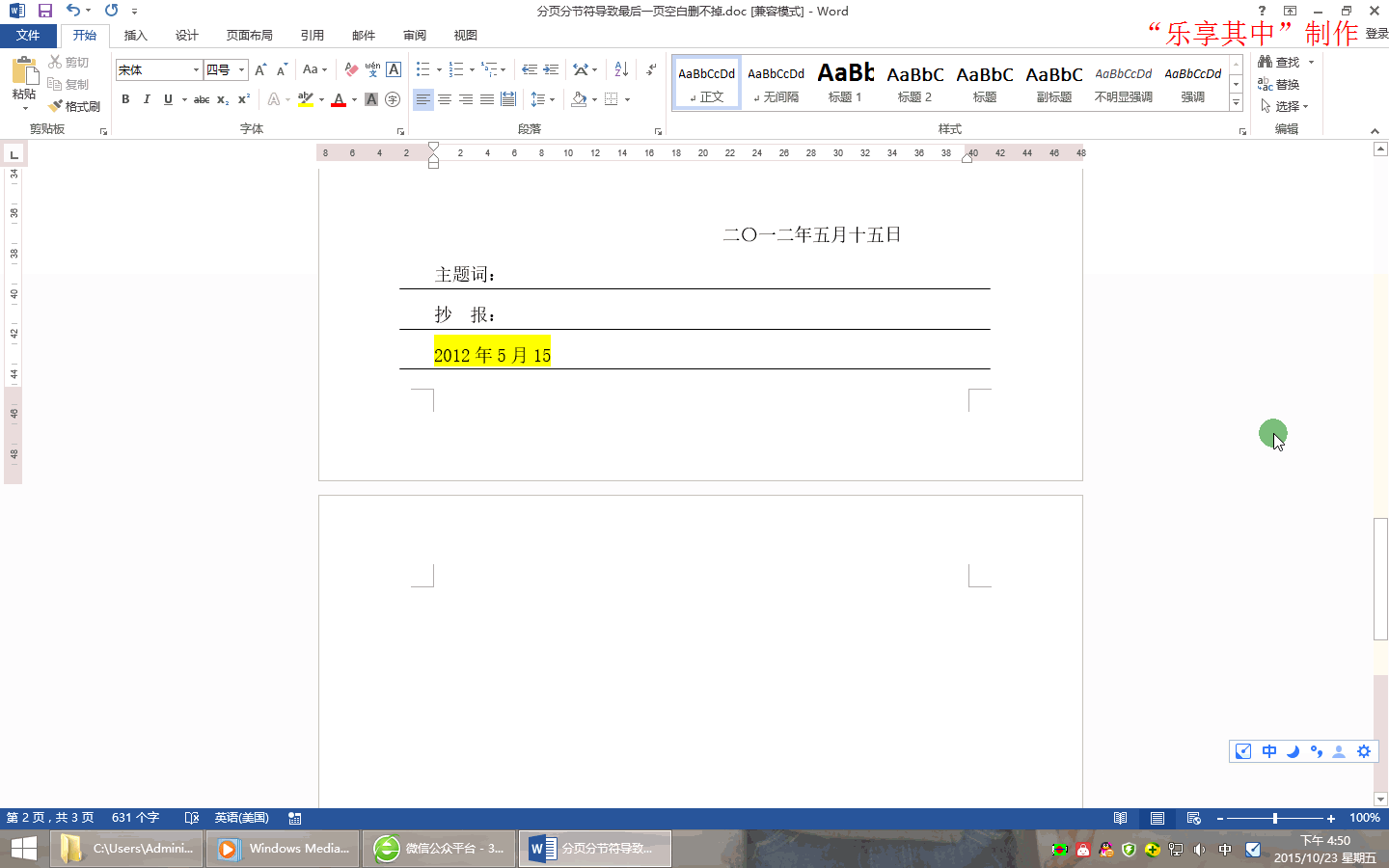Screen dimensions: 1389x868
Task: Click the increase indent icon
Action: [551, 69]
